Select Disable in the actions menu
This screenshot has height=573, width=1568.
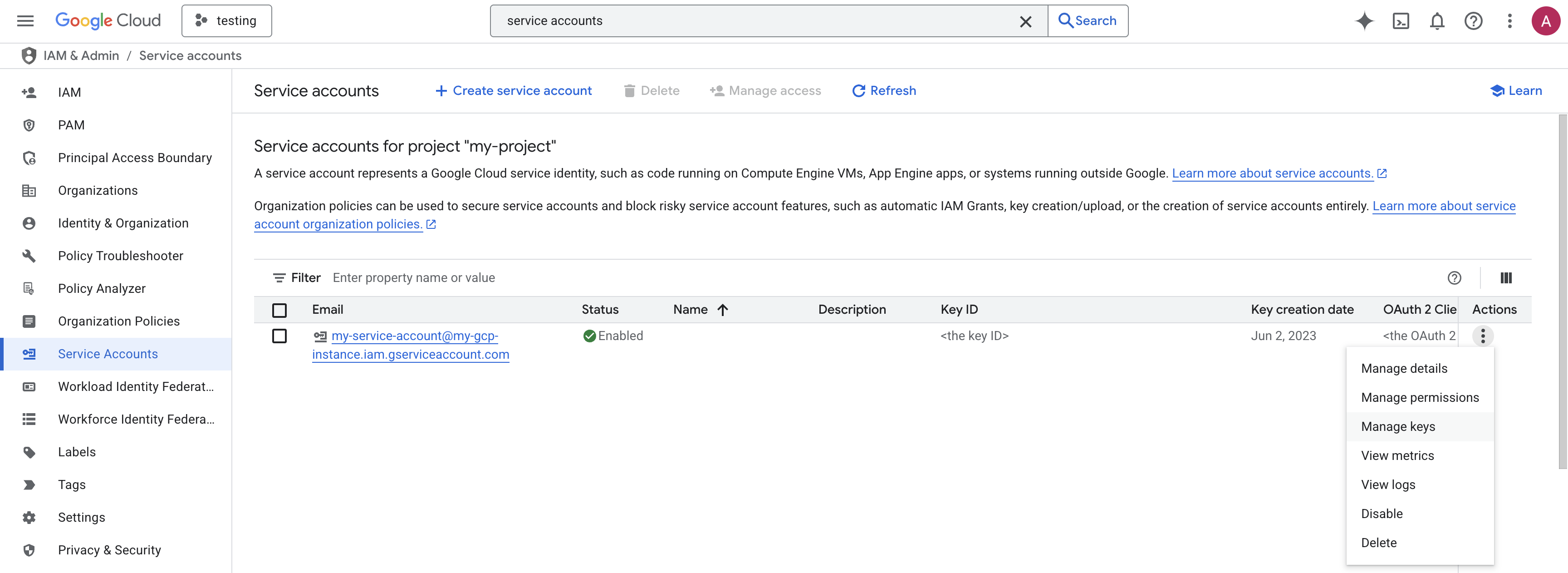pyautogui.click(x=1382, y=514)
